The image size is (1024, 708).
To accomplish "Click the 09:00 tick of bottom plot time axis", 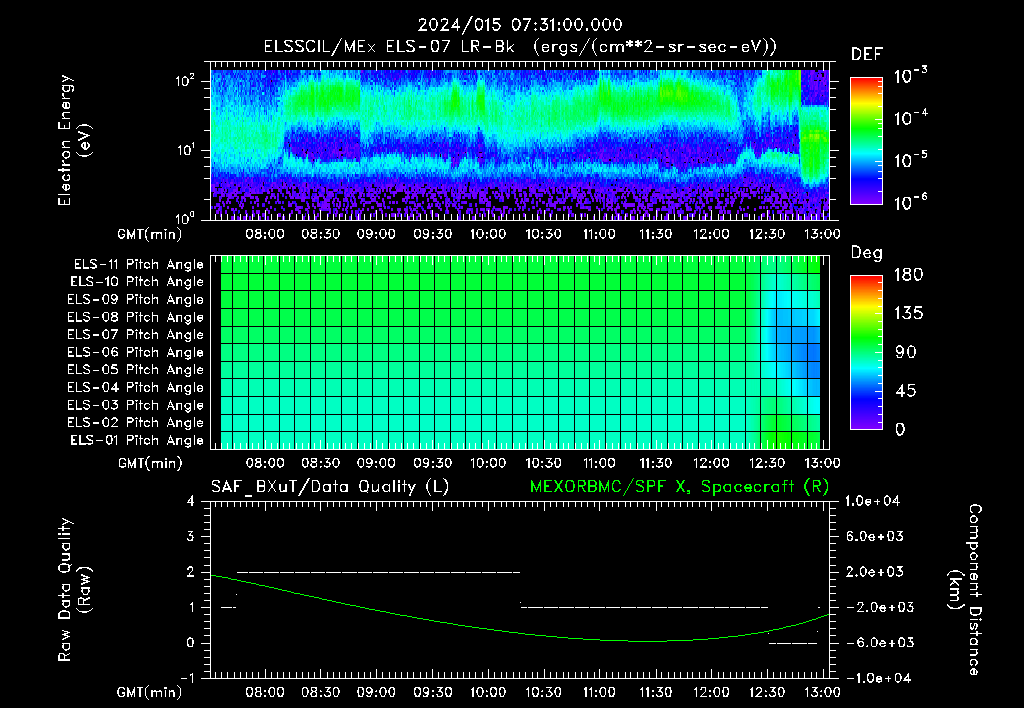I will pos(376,692).
